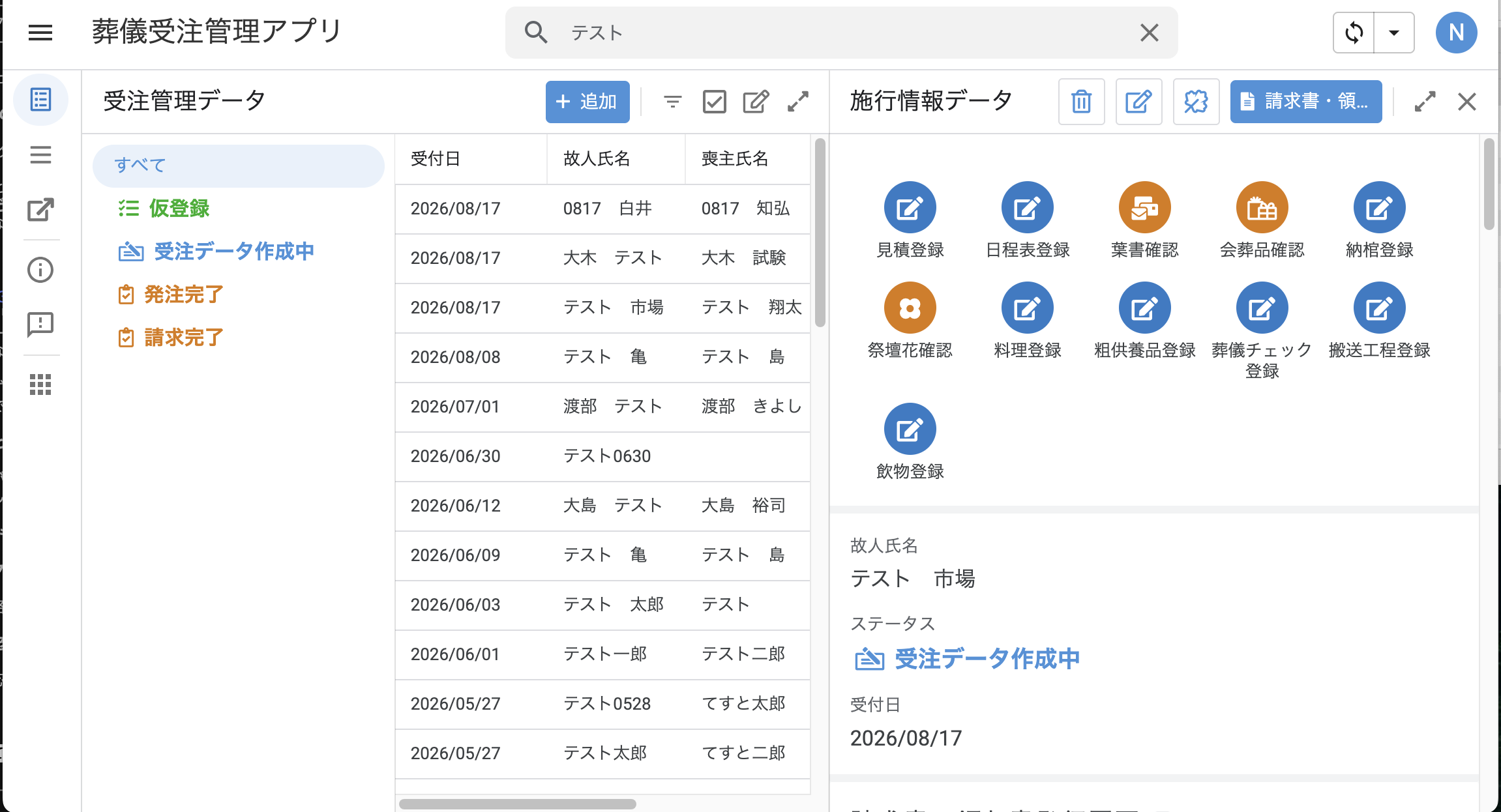Click the flower-shaped action icon in detail header

(x=1196, y=102)
